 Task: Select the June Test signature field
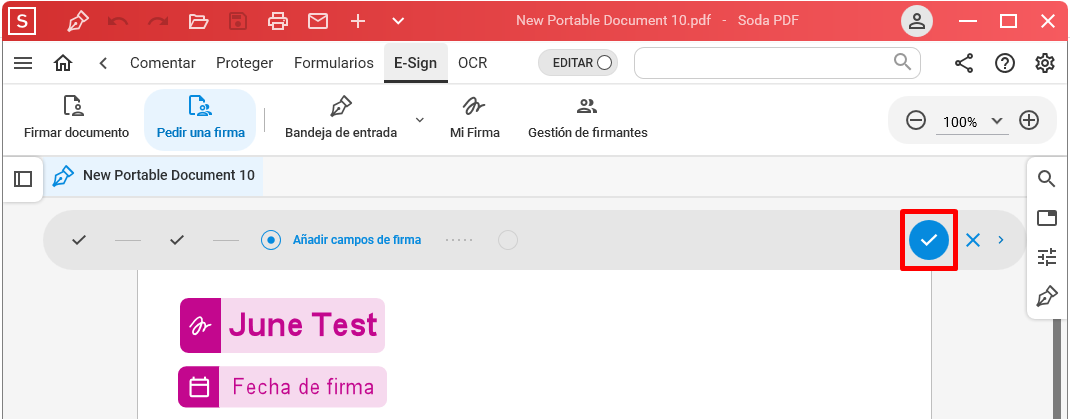(x=283, y=326)
